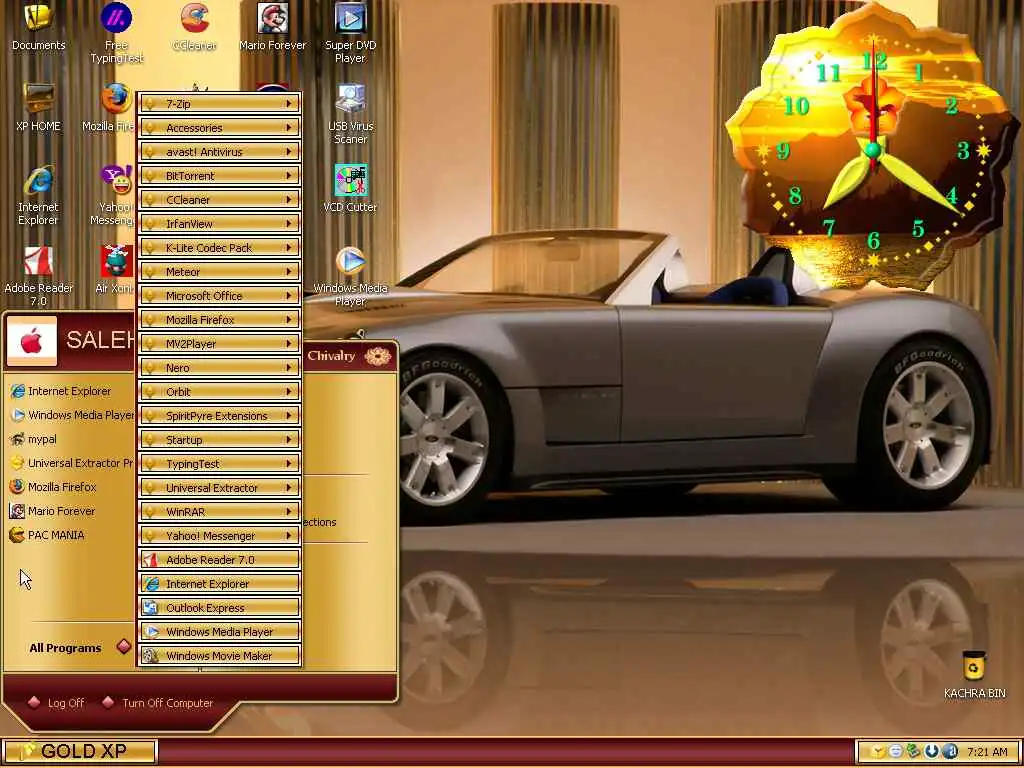Open USB Virus Scaner desktop icon

point(351,114)
